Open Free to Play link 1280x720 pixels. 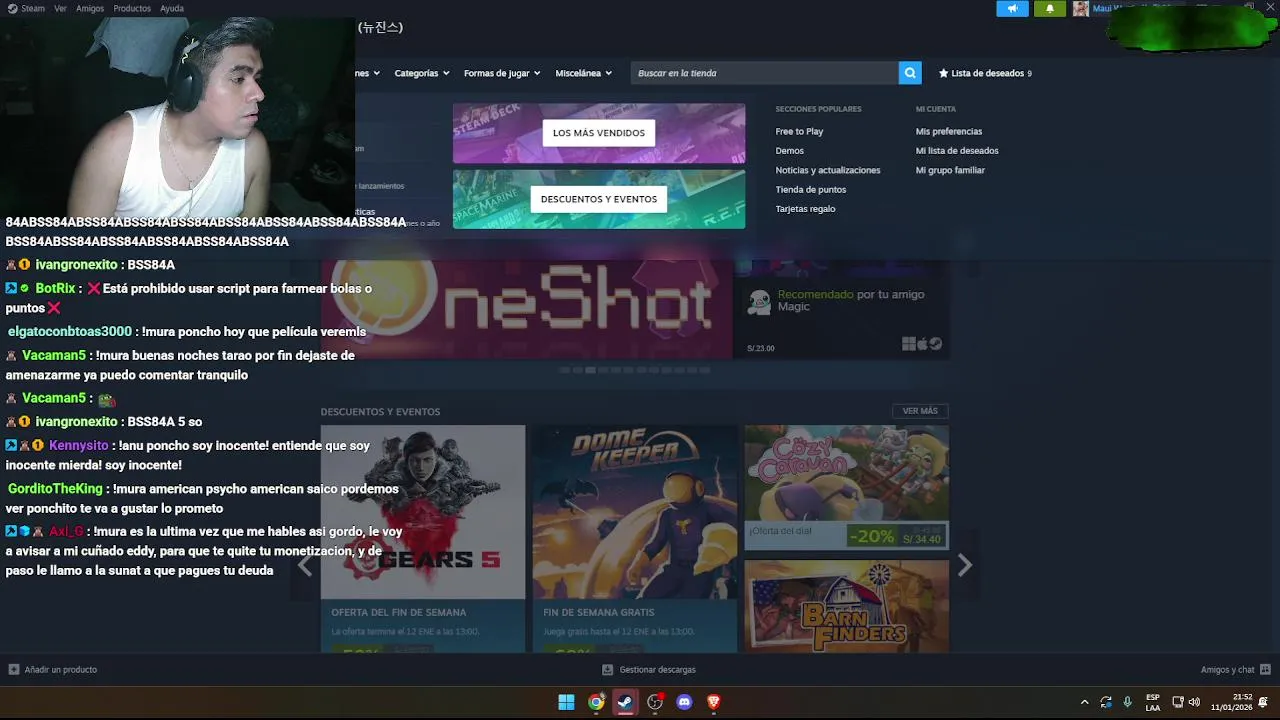(799, 131)
